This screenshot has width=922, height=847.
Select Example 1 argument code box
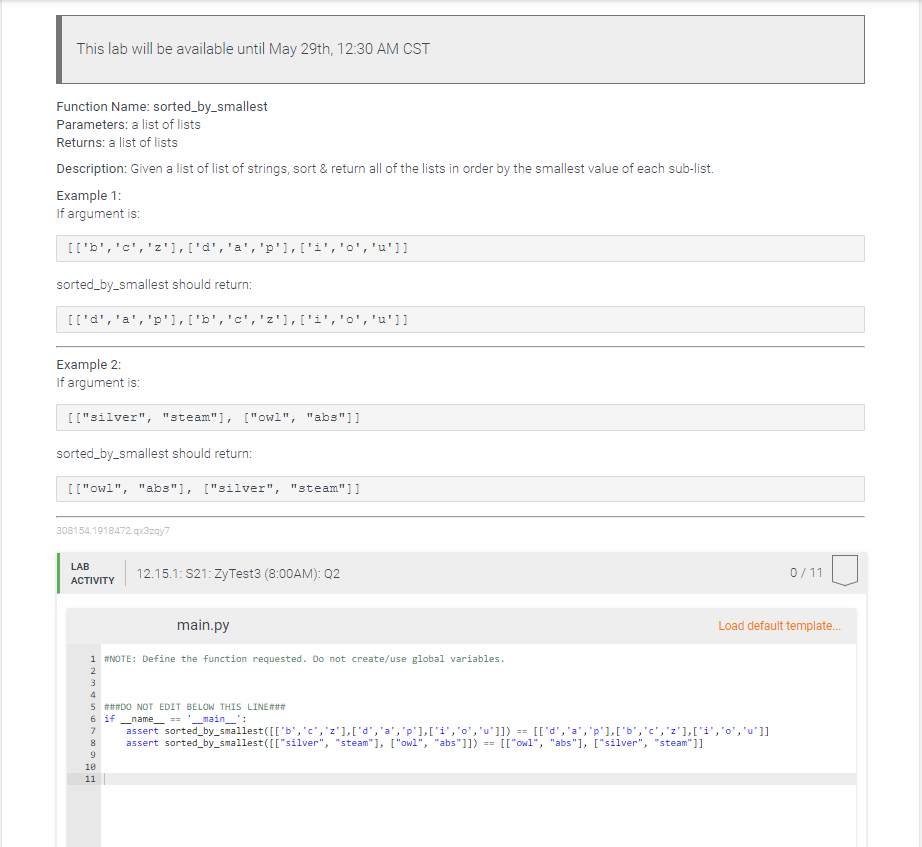(x=460, y=247)
